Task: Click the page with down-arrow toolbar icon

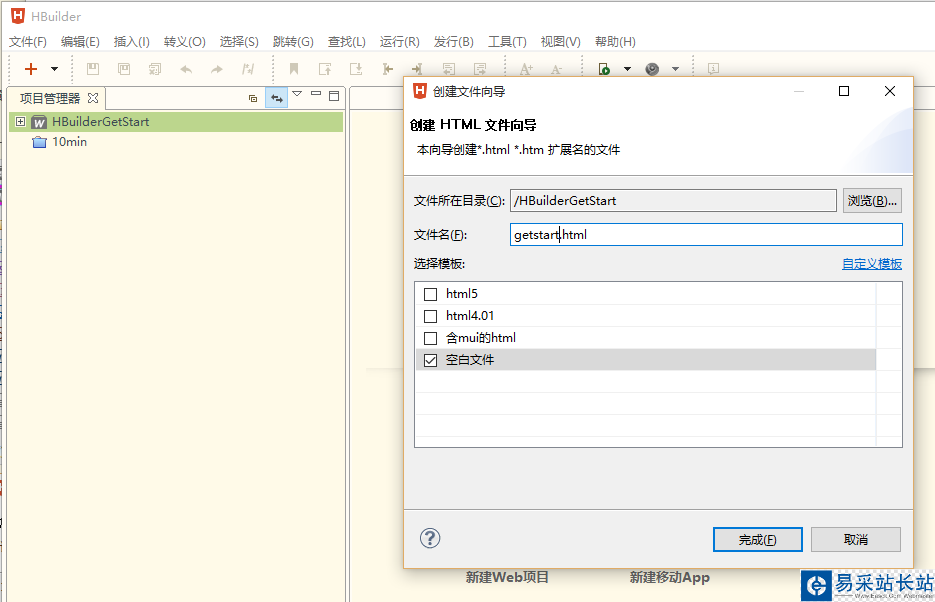Action: tap(356, 69)
